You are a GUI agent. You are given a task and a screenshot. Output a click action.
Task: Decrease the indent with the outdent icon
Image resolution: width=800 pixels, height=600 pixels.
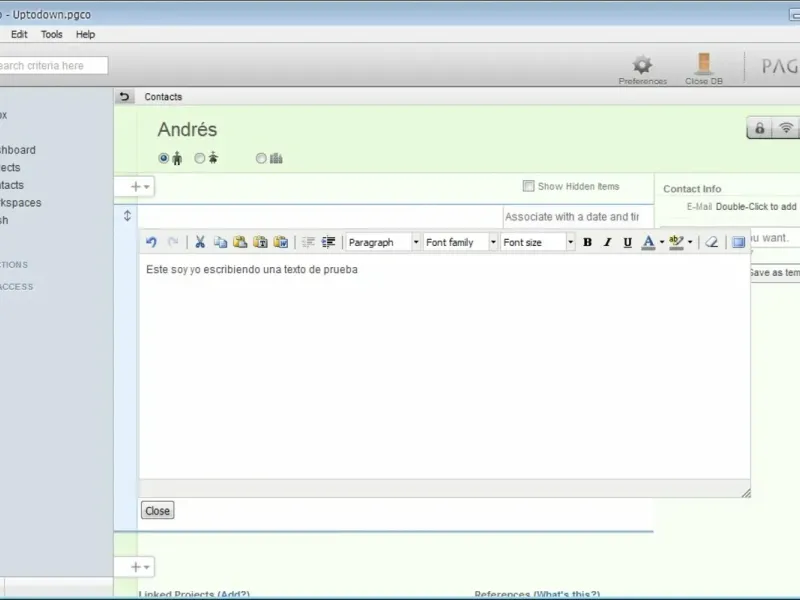(308, 242)
